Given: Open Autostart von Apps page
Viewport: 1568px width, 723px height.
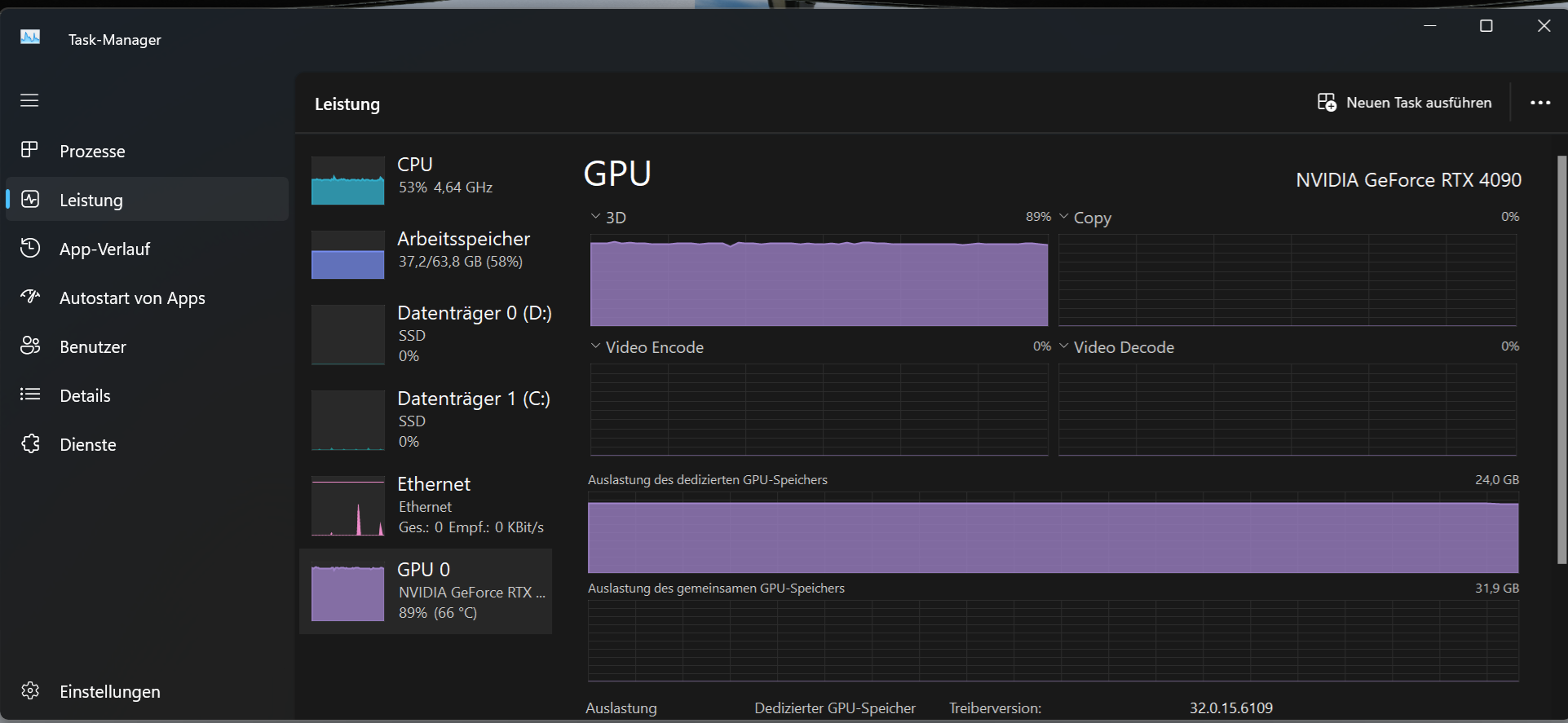Looking at the screenshot, I should (148, 298).
